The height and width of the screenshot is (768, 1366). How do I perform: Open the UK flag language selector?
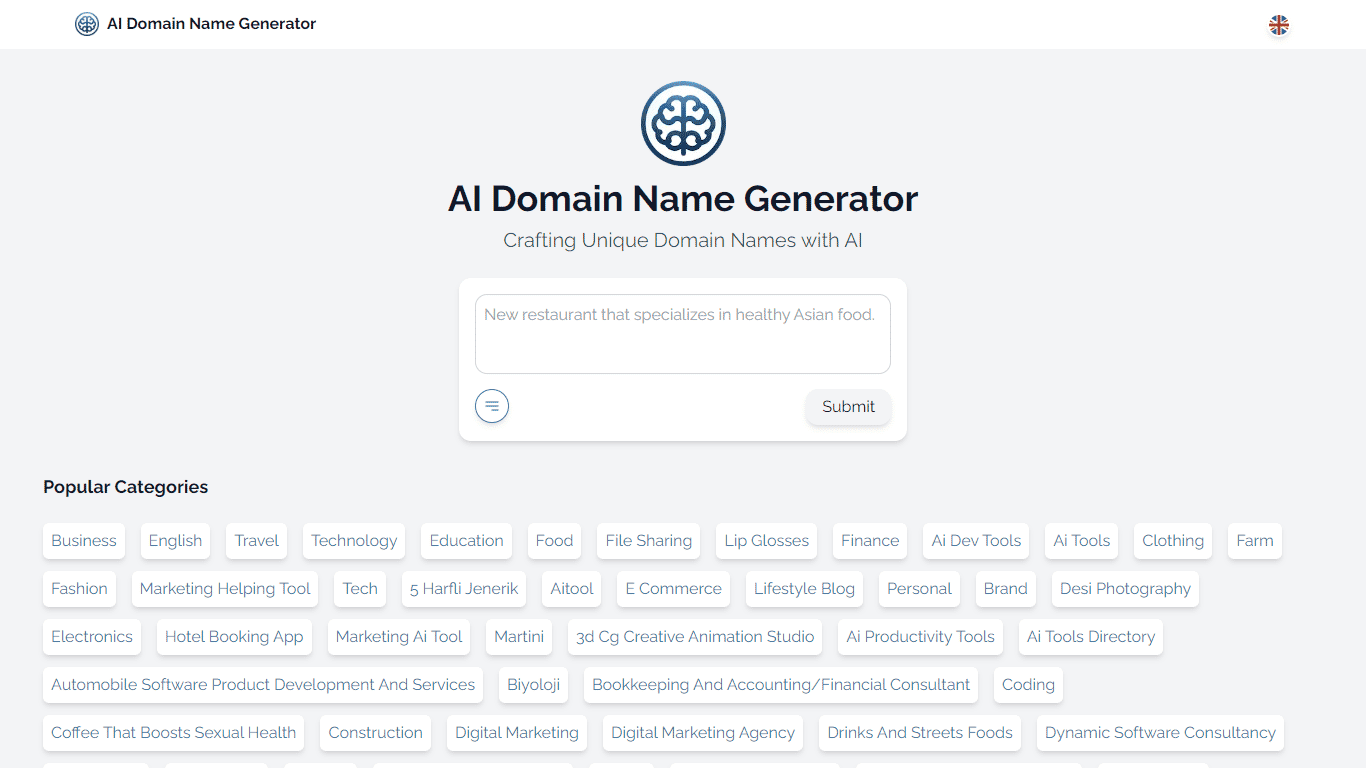click(x=1279, y=24)
